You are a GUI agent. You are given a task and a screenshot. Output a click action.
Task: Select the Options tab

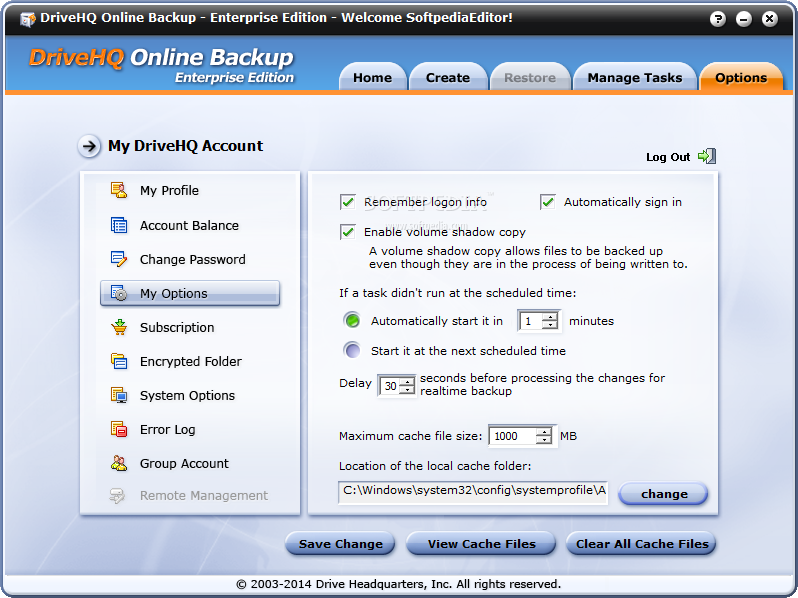coord(741,77)
